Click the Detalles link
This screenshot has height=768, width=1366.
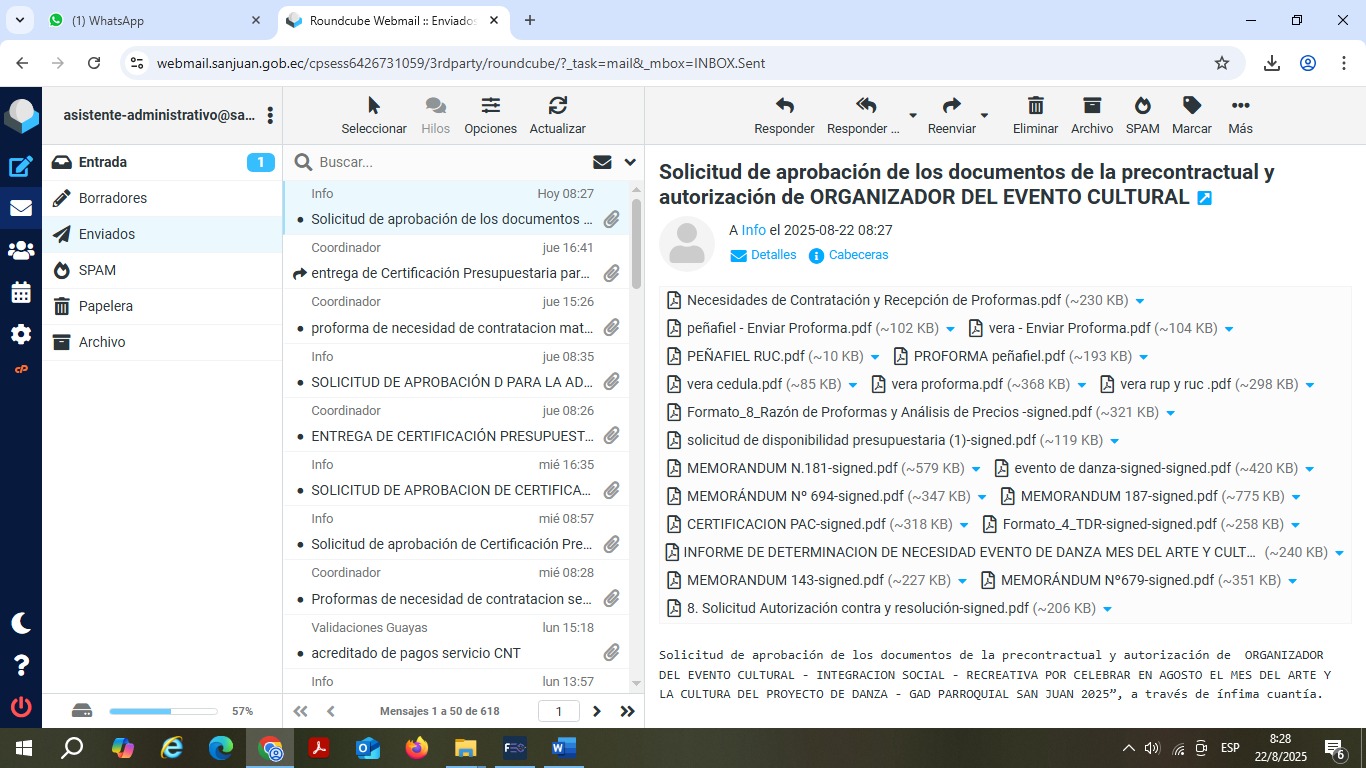coord(773,255)
